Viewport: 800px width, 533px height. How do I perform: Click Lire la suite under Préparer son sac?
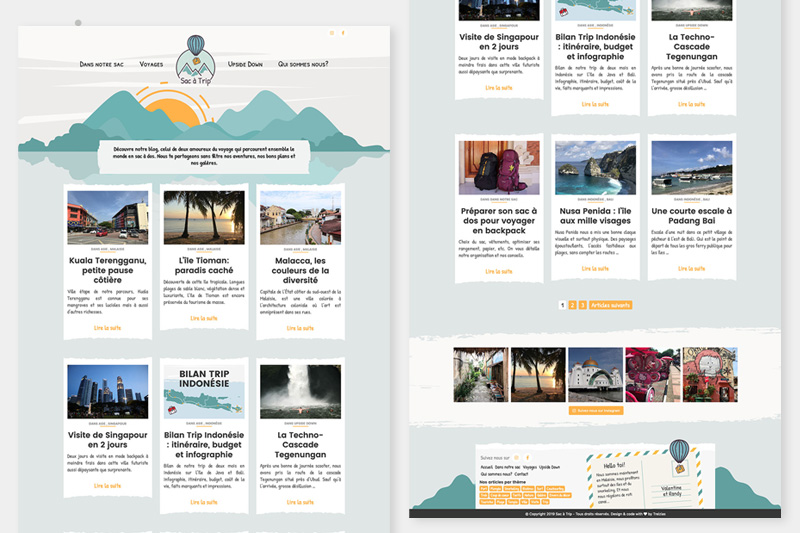pyautogui.click(x=499, y=271)
